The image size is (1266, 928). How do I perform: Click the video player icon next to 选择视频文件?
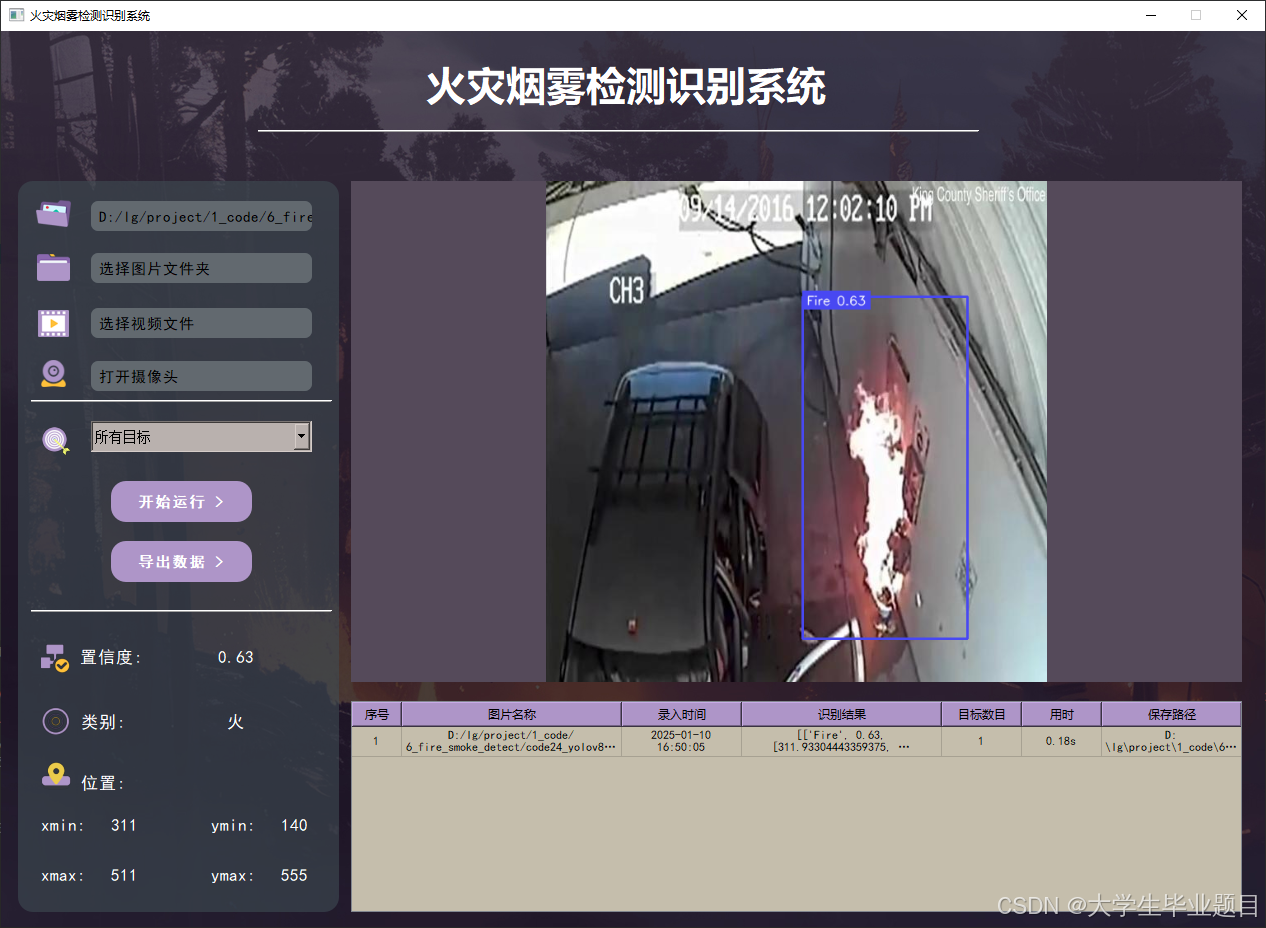[x=53, y=322]
